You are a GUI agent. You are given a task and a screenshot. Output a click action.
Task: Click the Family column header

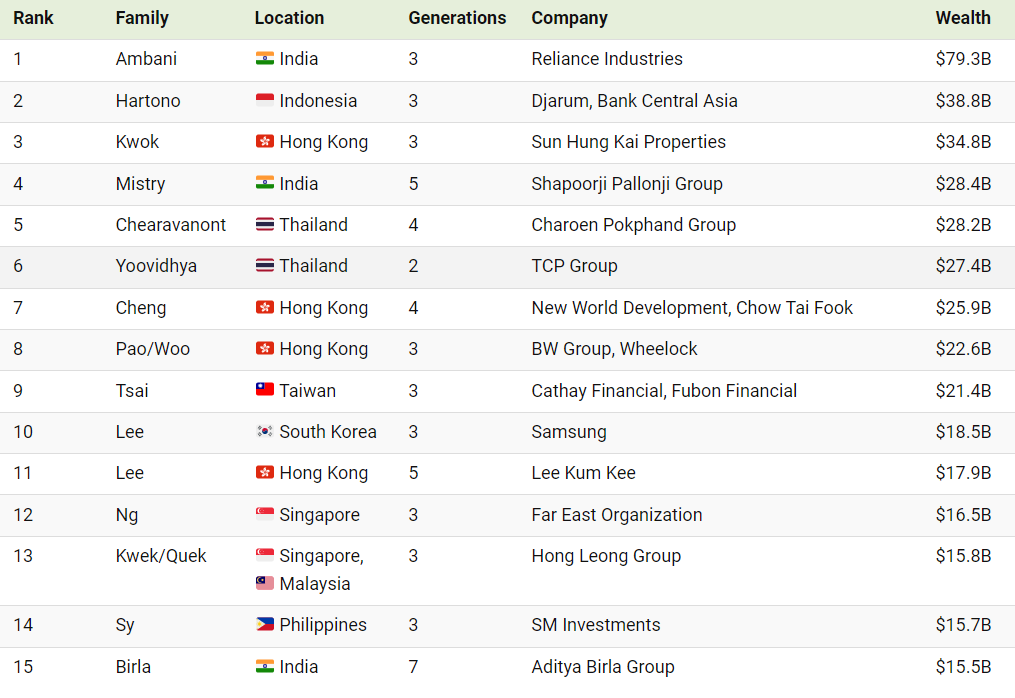(x=142, y=18)
